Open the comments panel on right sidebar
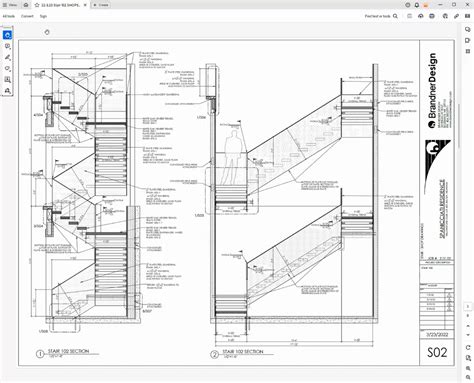The width and height of the screenshot is (474, 383). point(468,29)
